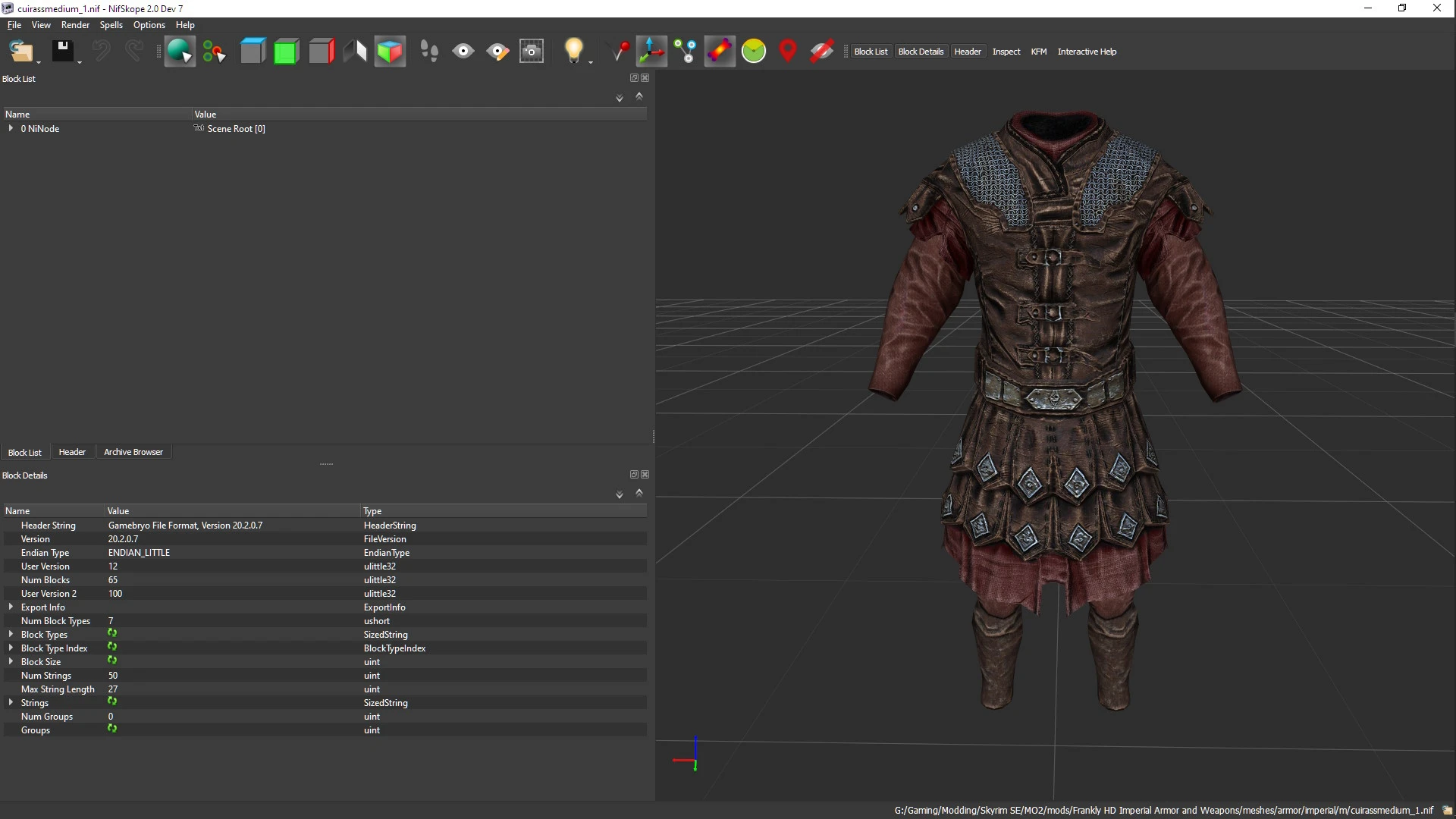Expand the Export Info row
Screen dimensions: 1456x819
pos(11,607)
